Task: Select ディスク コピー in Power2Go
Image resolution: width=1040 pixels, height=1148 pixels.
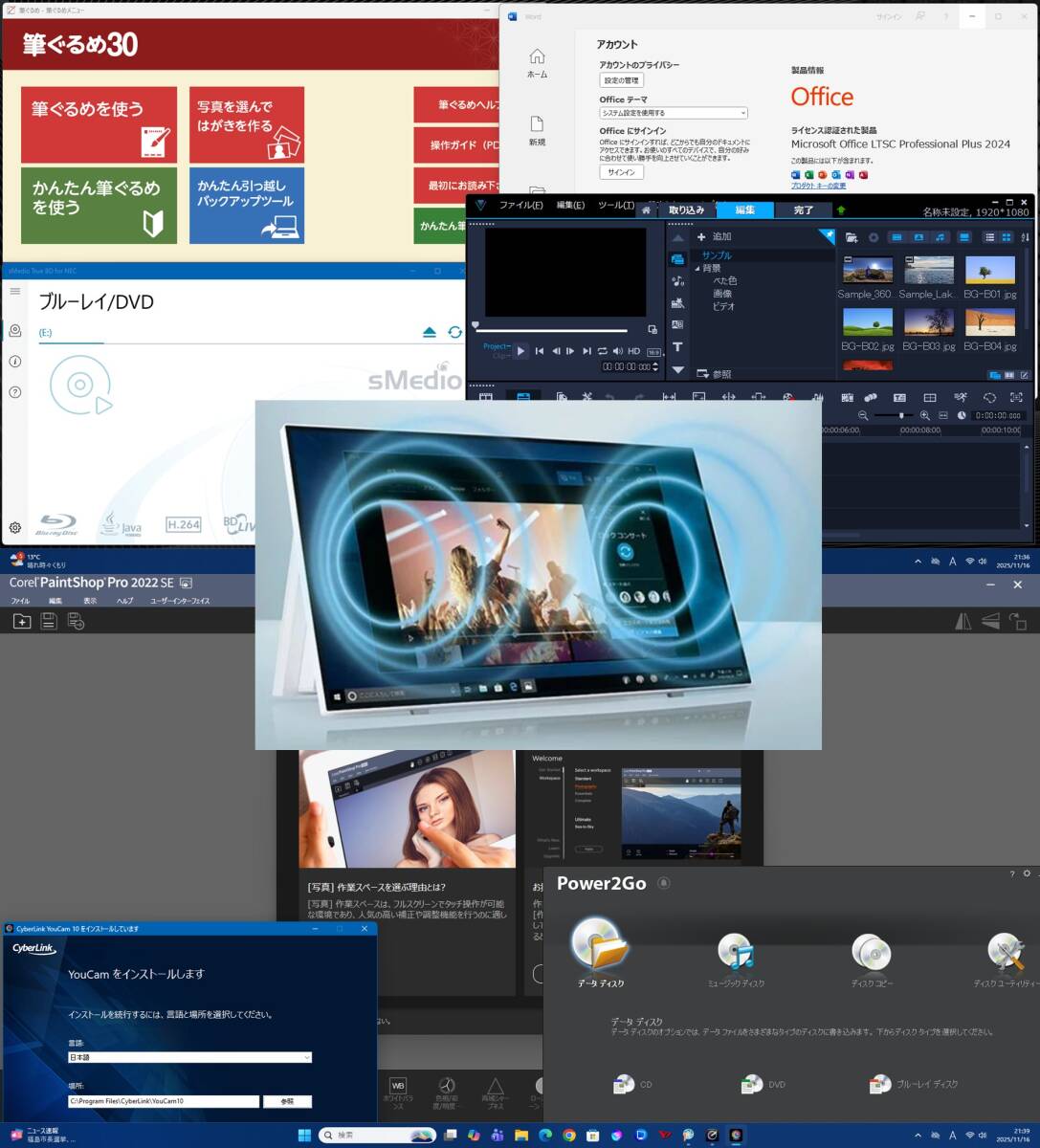Action: click(x=872, y=960)
